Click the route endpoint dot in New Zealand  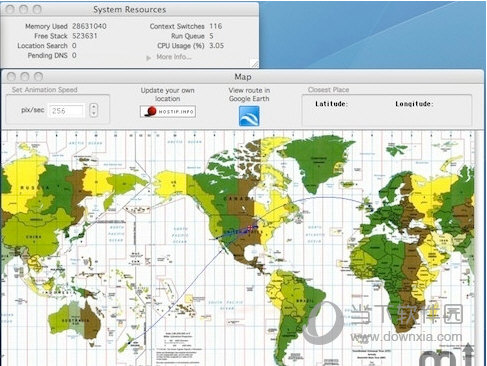[x=129, y=343]
